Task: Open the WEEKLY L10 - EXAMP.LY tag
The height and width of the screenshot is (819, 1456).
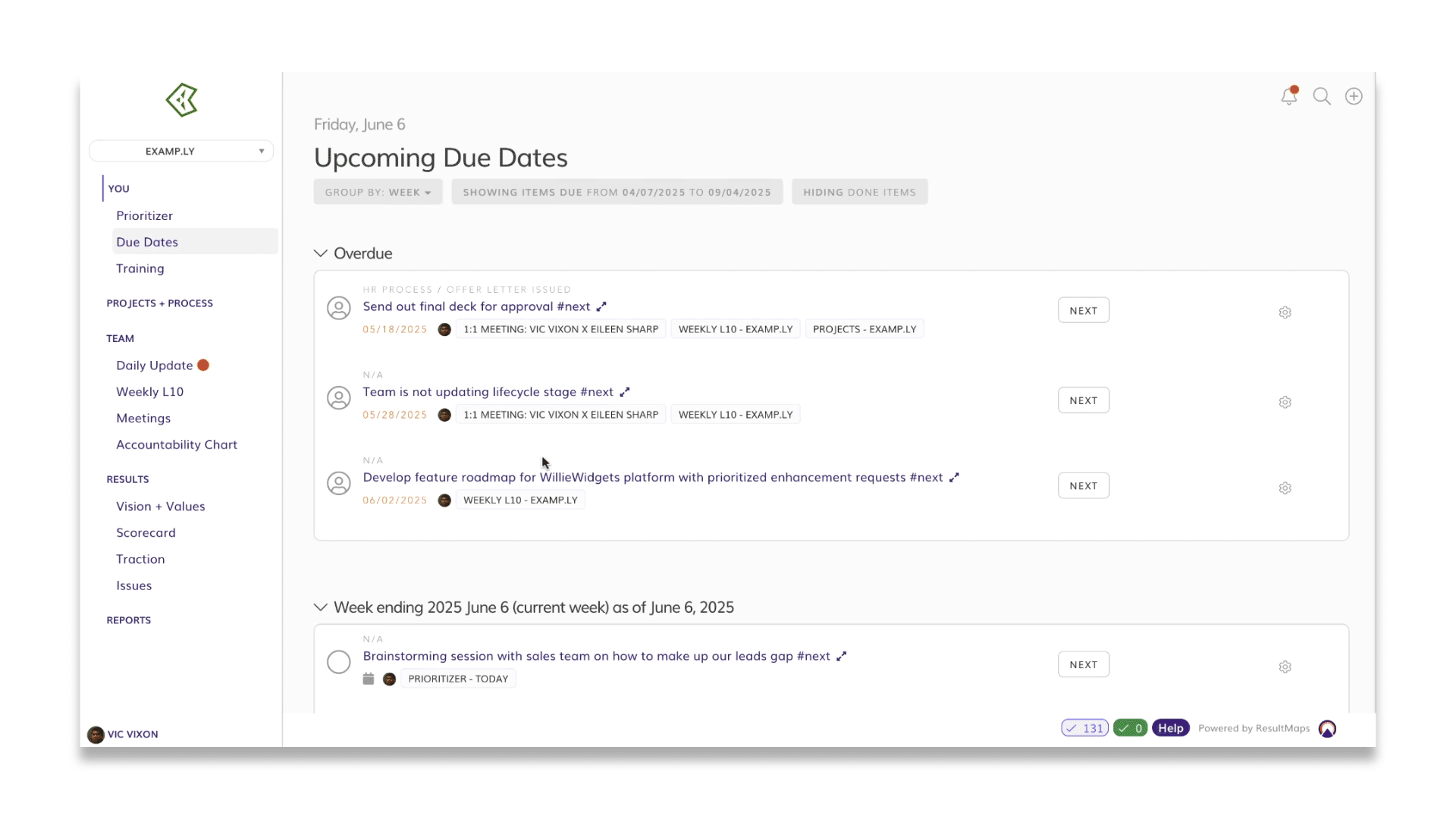Action: 735,329
